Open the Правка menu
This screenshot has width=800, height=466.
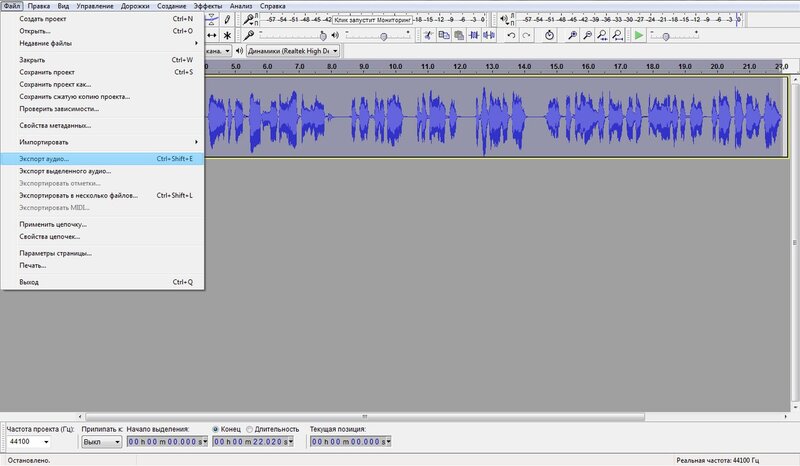pyautogui.click(x=39, y=6)
